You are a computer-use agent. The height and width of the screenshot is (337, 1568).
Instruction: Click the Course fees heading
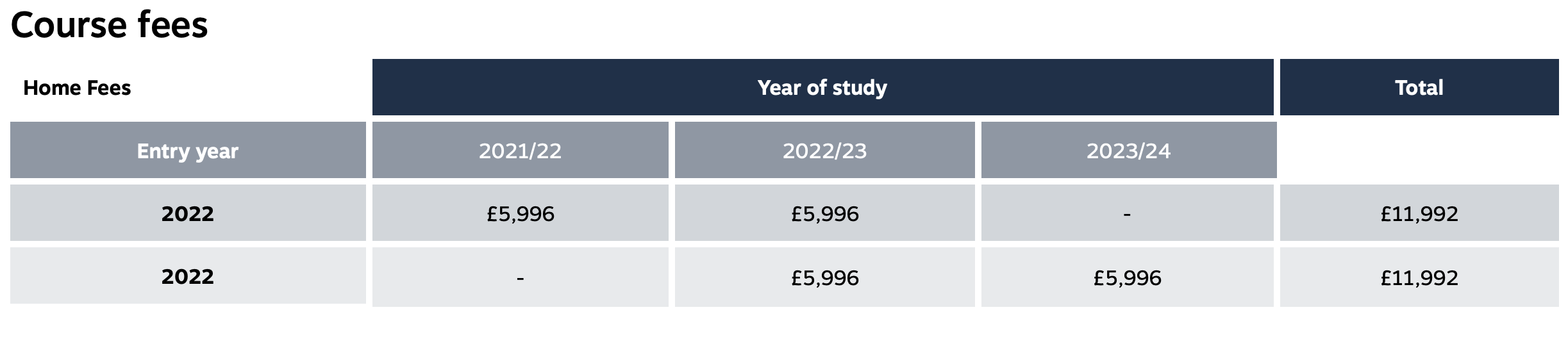109,26
